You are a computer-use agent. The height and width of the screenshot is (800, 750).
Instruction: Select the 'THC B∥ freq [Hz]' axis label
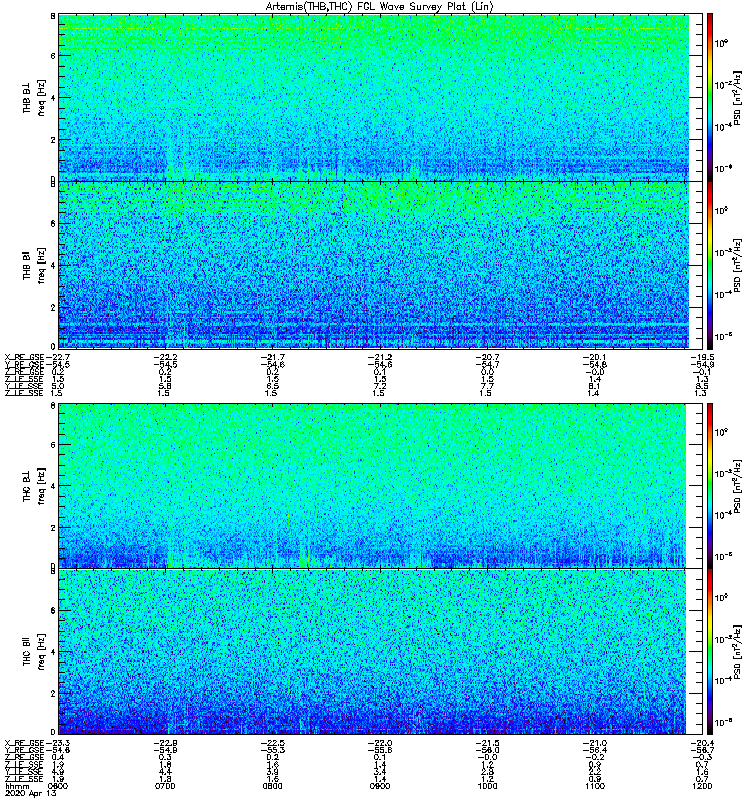coord(34,652)
